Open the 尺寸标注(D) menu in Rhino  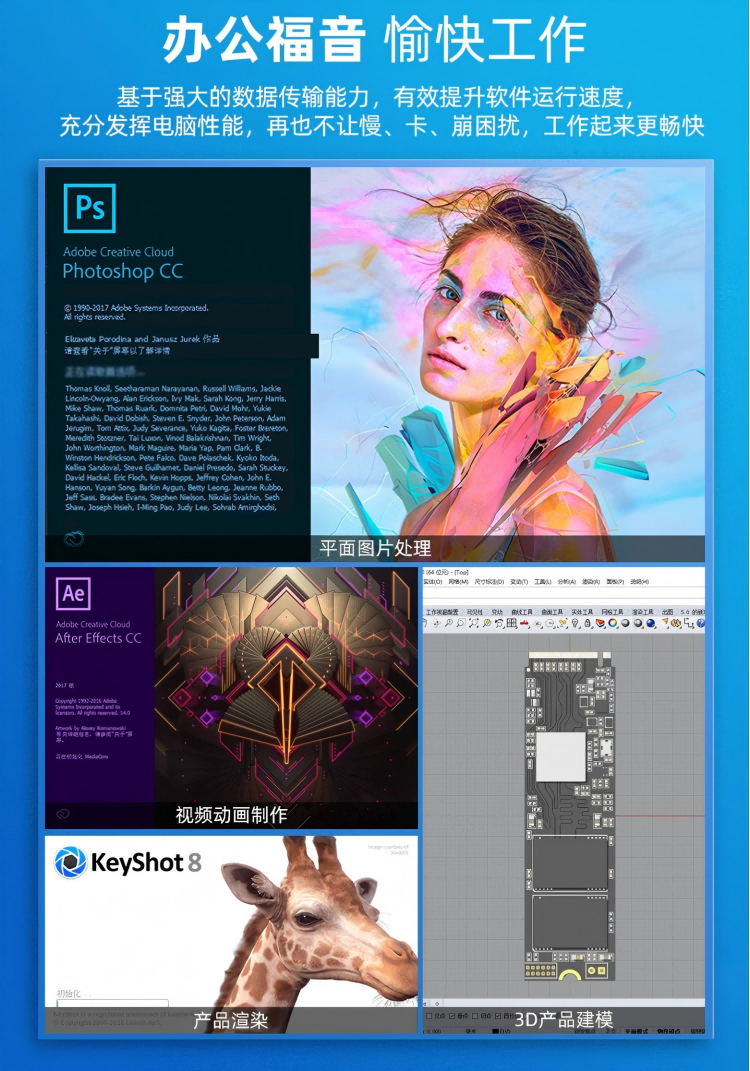489,581
